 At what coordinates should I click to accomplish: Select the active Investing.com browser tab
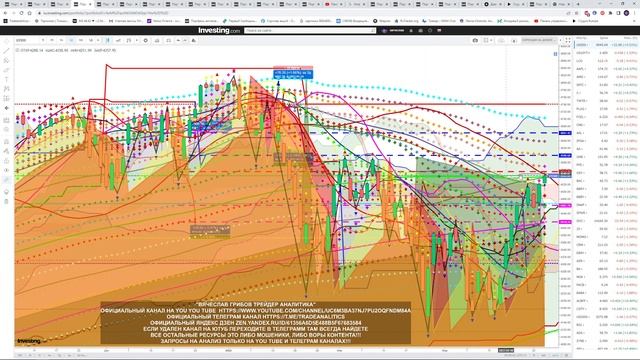click(82, 4)
